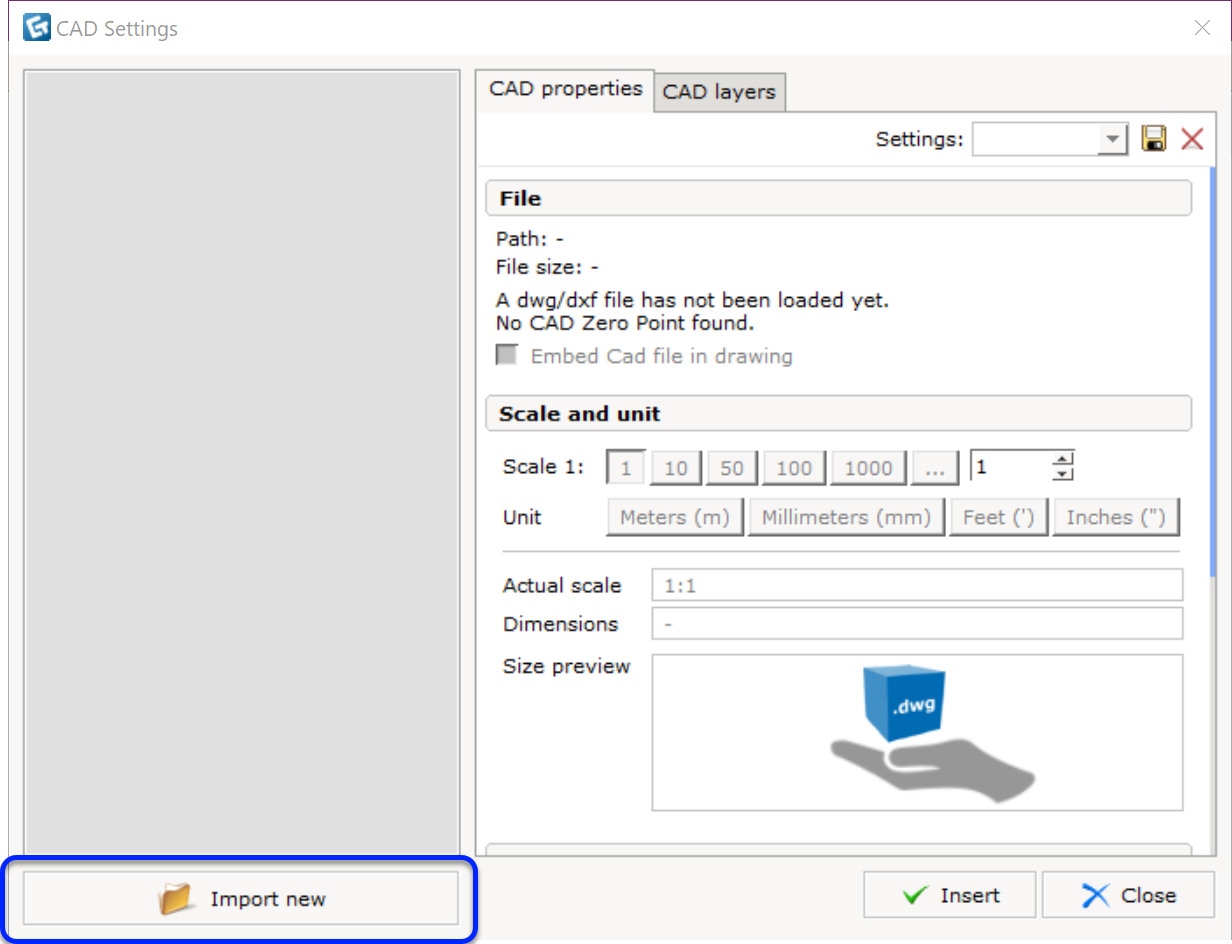Save current settings using the floppy disk icon
The image size is (1232, 944).
pos(1154,139)
